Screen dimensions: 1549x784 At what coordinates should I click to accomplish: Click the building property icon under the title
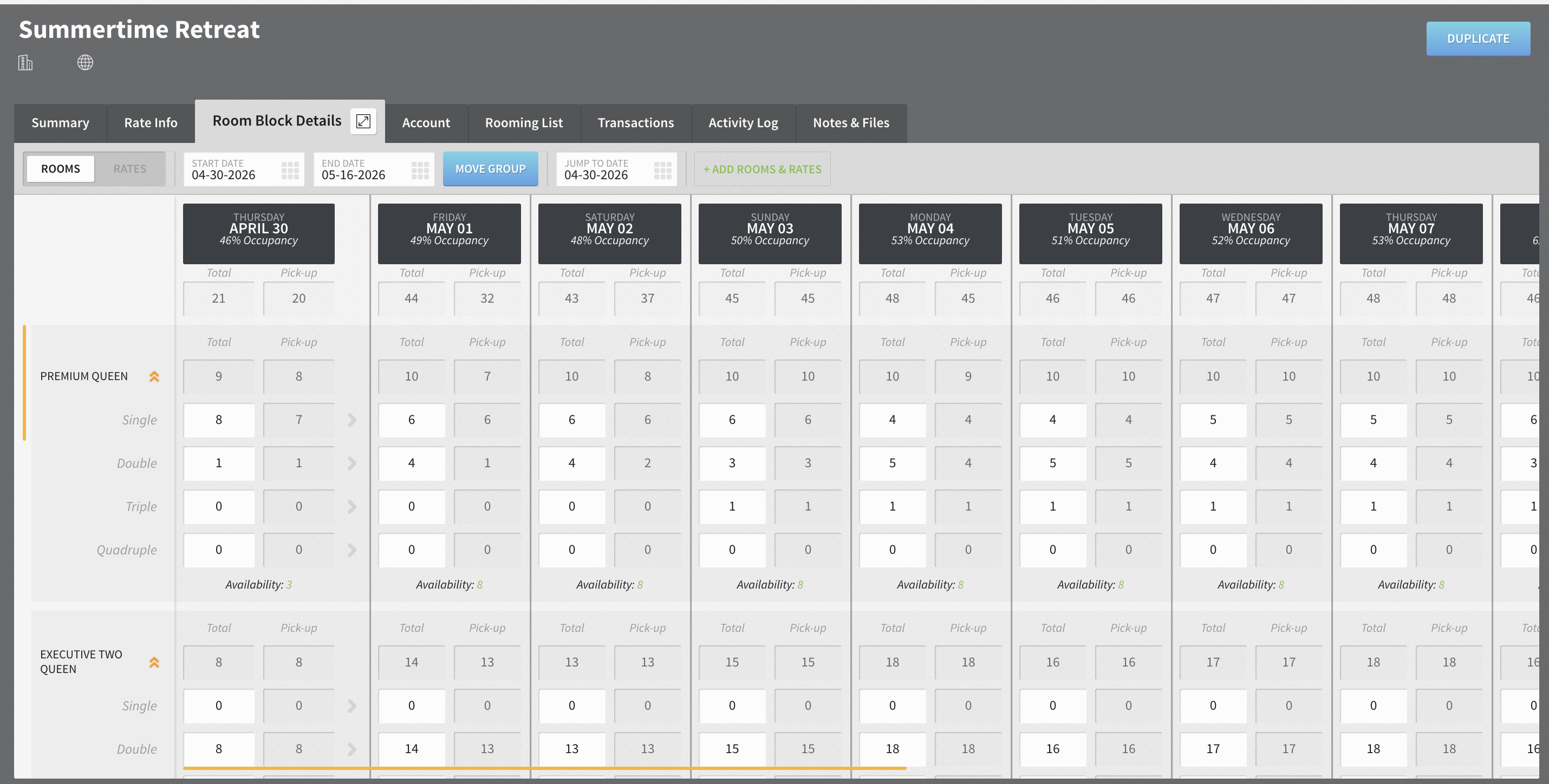[x=25, y=62]
